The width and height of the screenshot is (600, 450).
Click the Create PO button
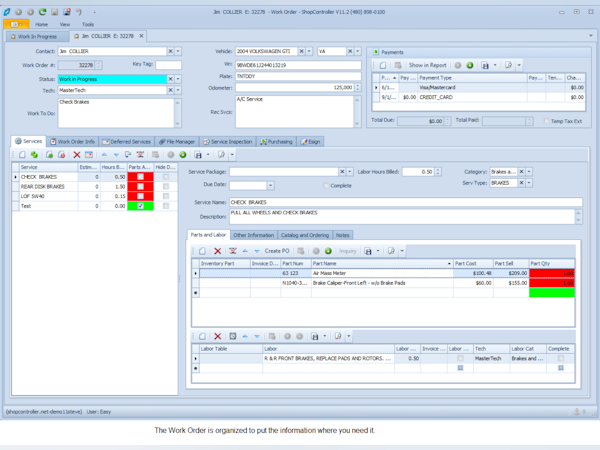(x=277, y=251)
